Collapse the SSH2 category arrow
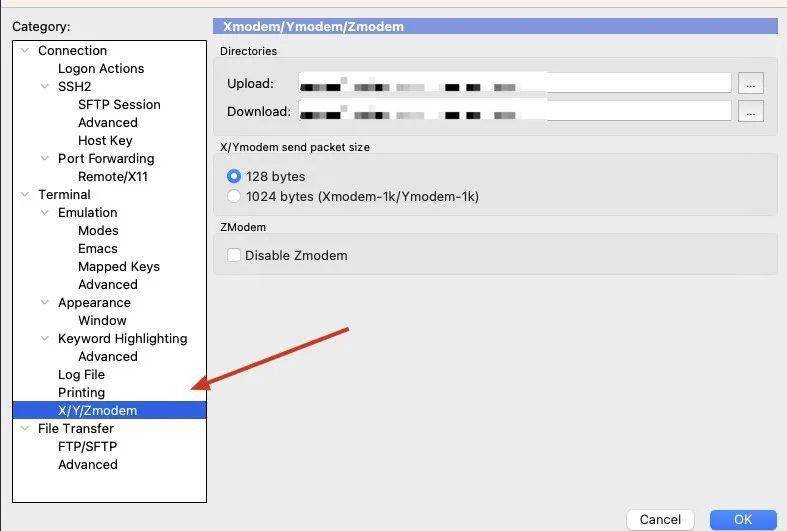This screenshot has width=787, height=531. click(45, 87)
